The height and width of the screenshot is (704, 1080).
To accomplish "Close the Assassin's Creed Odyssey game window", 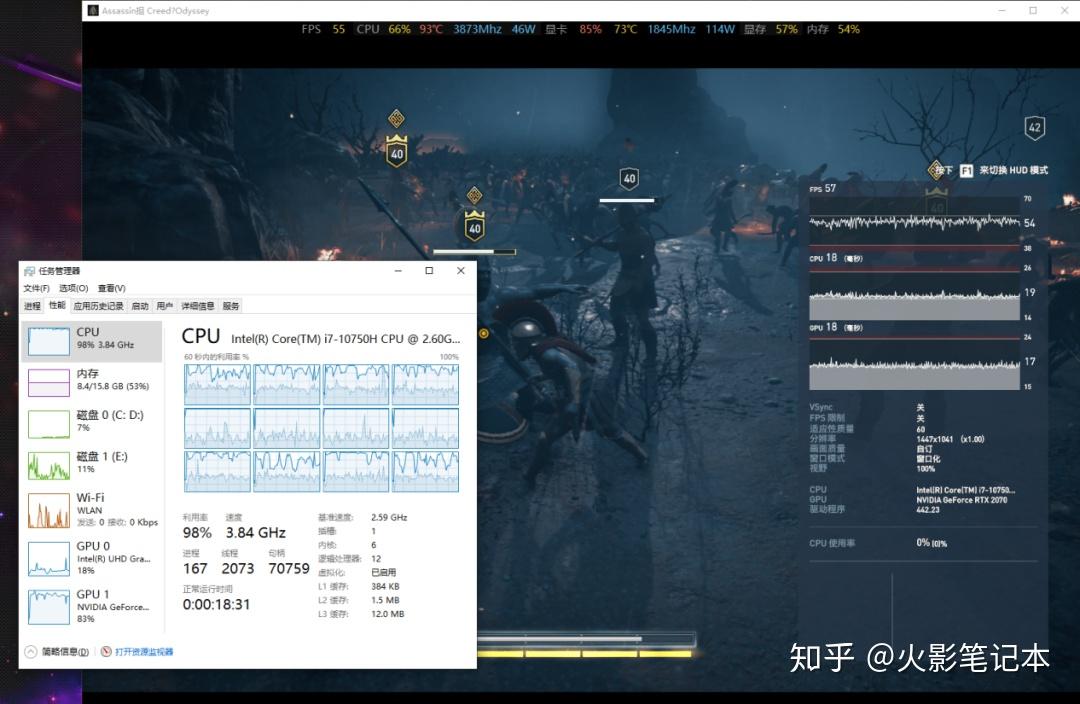I will 1064,10.
